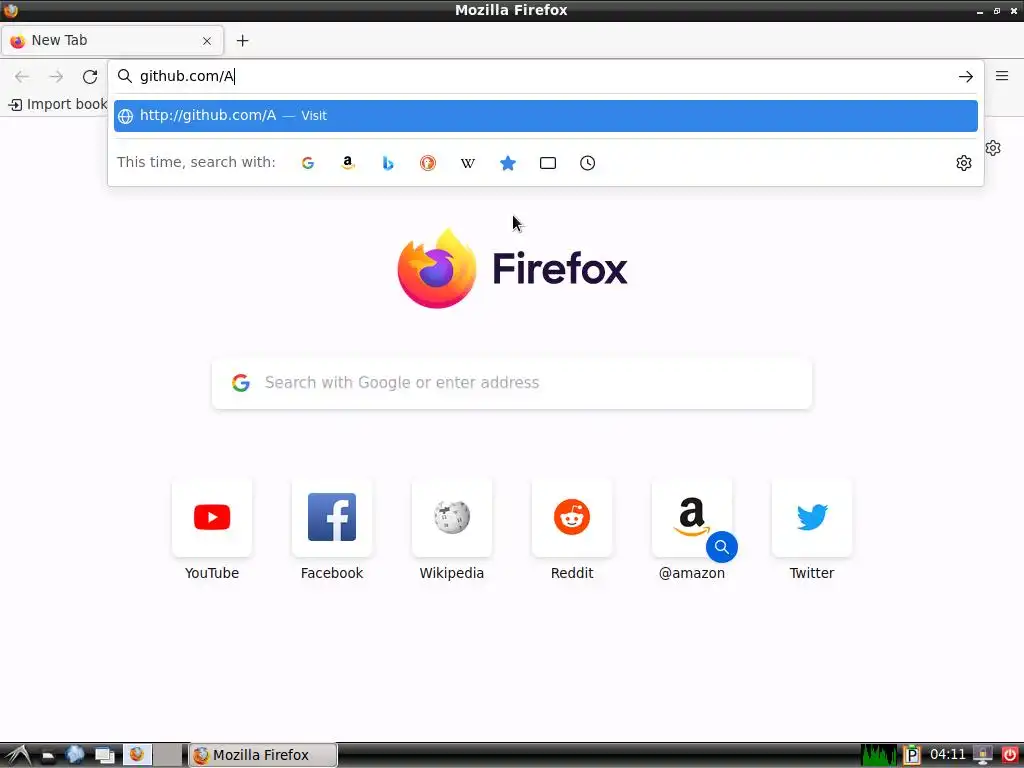Select the New Tab tab
This screenshot has height=768, width=1024.
pos(112,40)
